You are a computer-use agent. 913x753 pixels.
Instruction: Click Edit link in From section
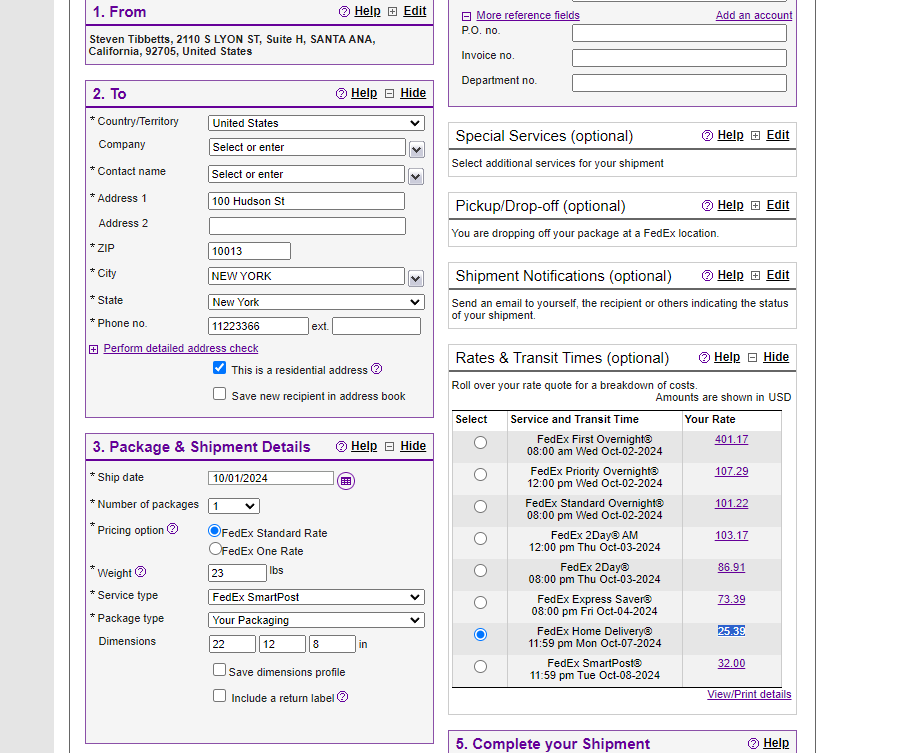415,11
